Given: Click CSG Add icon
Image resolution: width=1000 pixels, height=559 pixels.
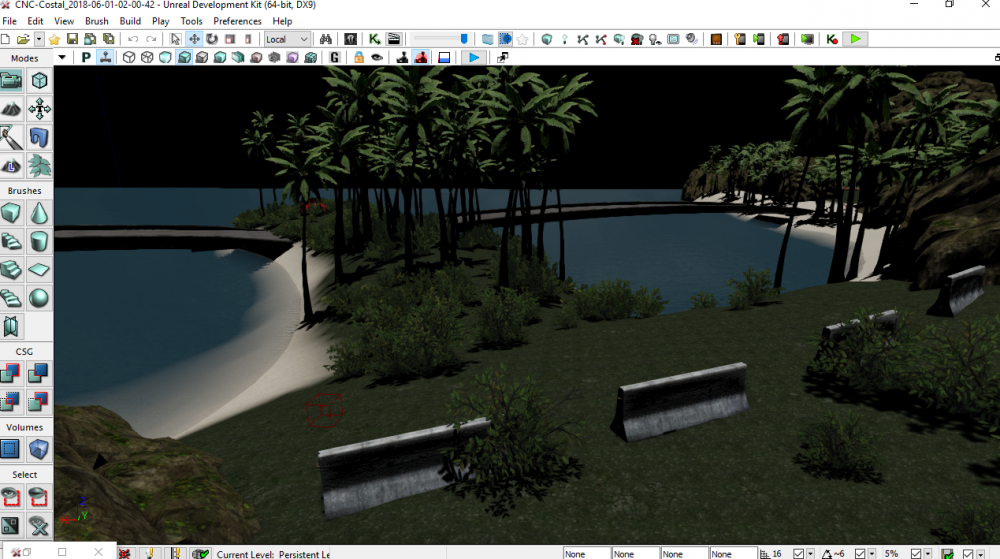Looking at the screenshot, I should [11, 373].
